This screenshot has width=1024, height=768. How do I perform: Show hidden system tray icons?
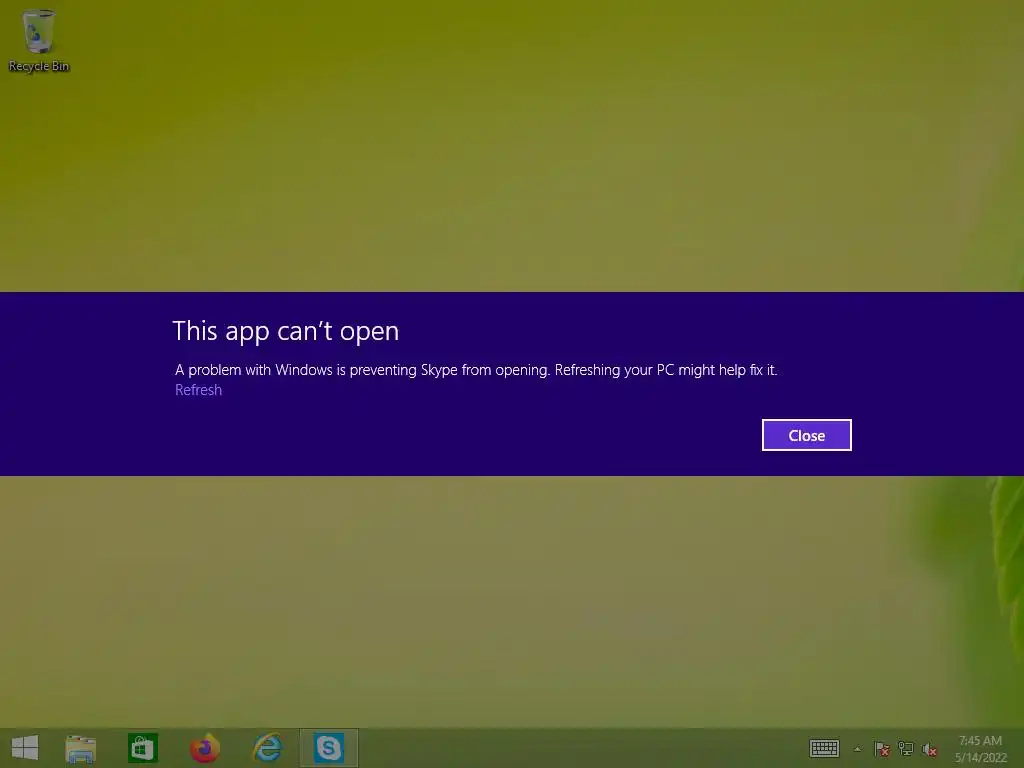point(857,749)
